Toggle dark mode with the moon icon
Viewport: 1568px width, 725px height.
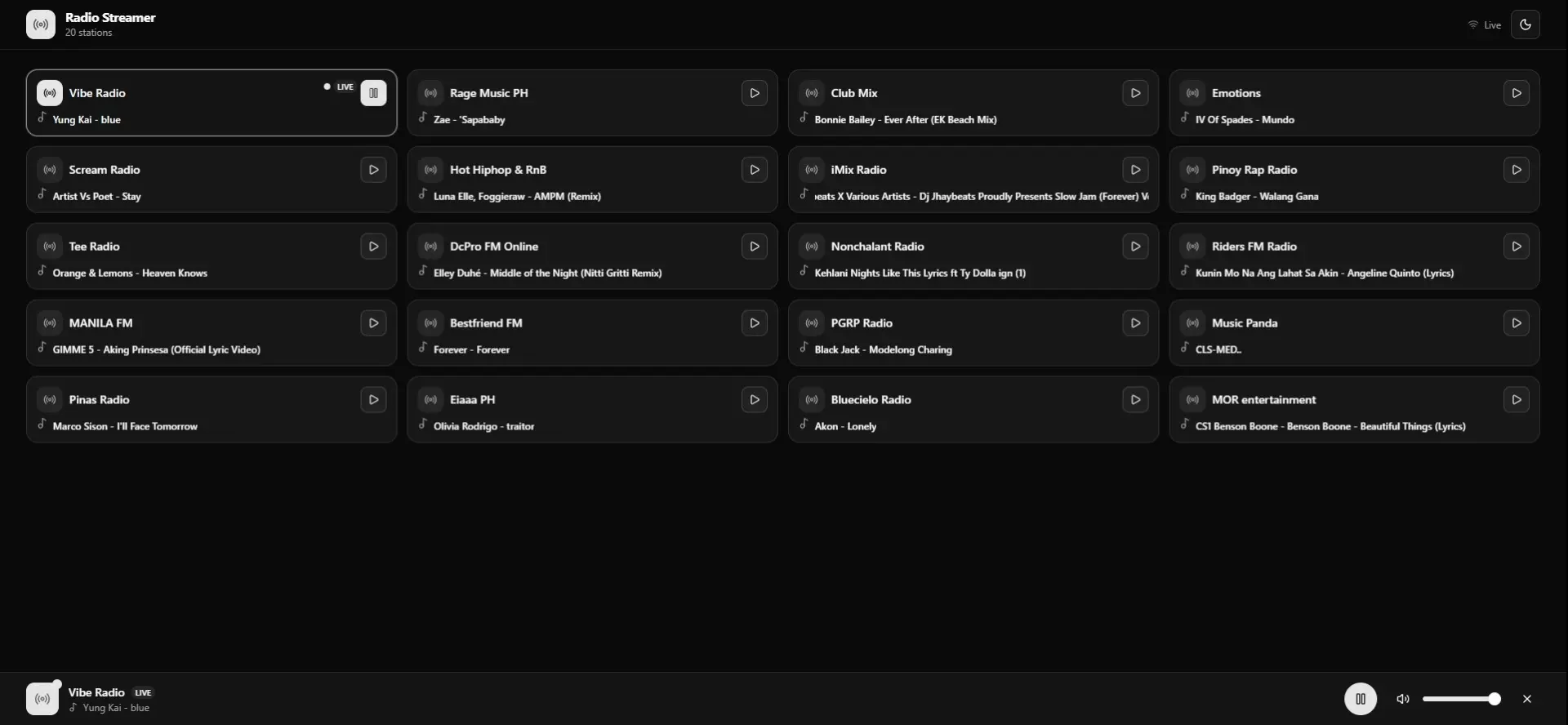click(1525, 24)
